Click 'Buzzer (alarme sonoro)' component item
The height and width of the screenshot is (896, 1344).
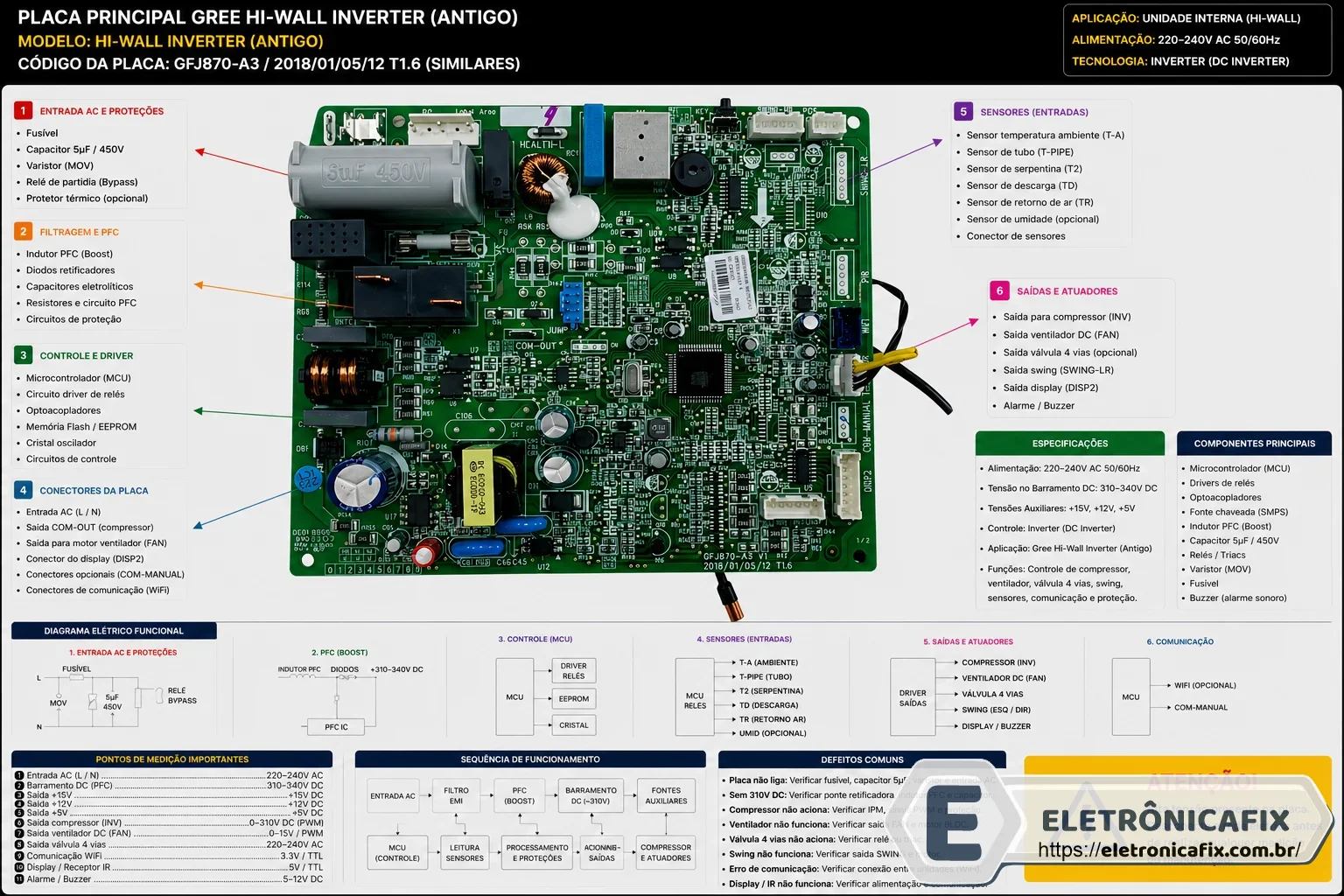pos(1237,598)
